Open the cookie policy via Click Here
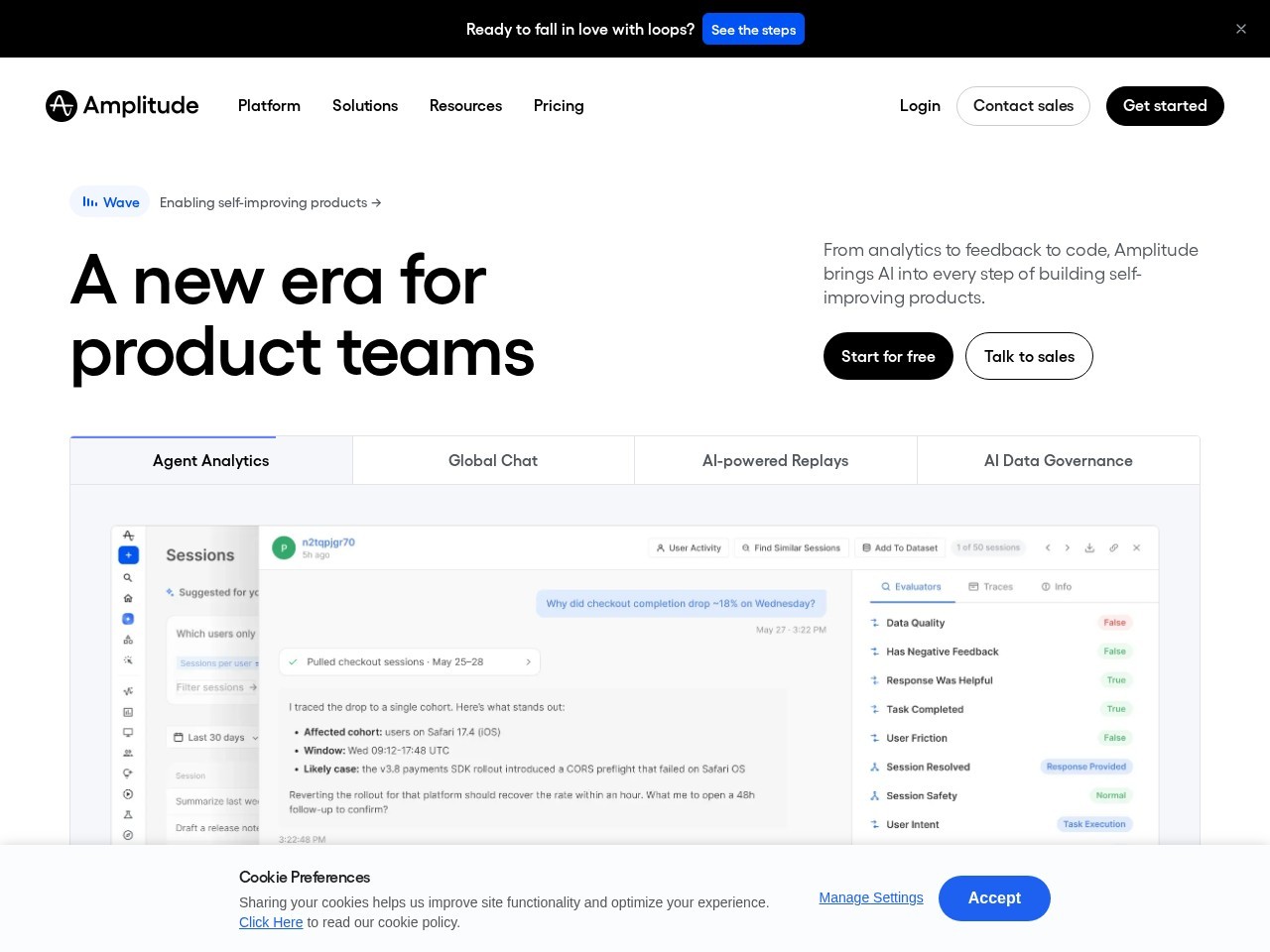This screenshot has height=952, width=1270. click(271, 922)
